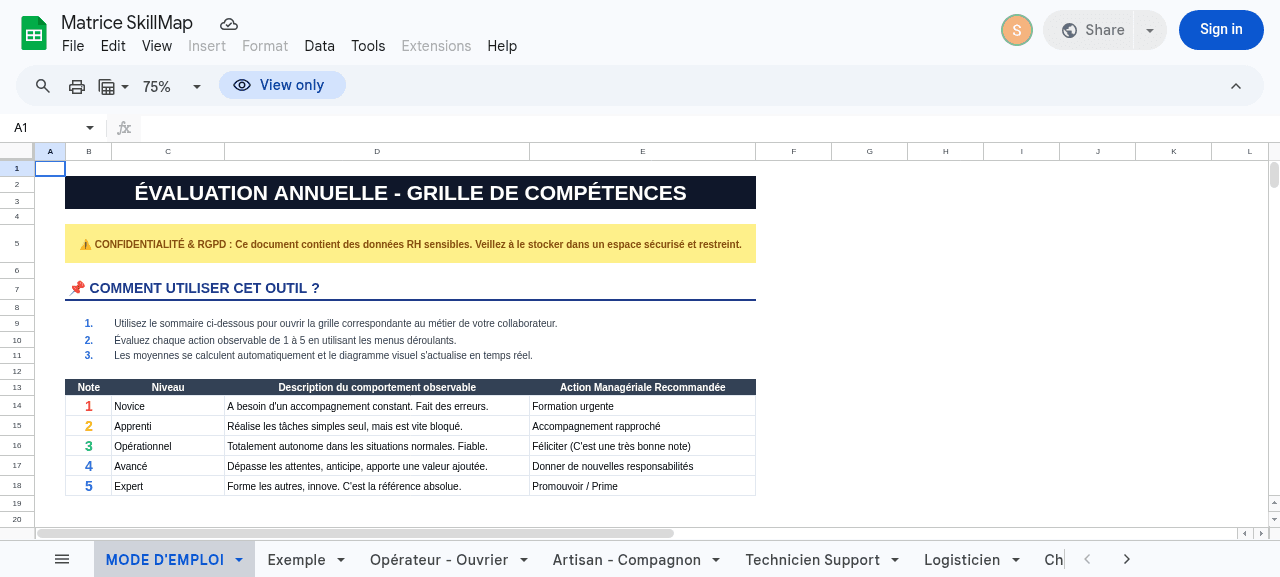Open the Name box A1 dropdown
Image resolution: width=1280 pixels, height=577 pixels.
[90, 128]
